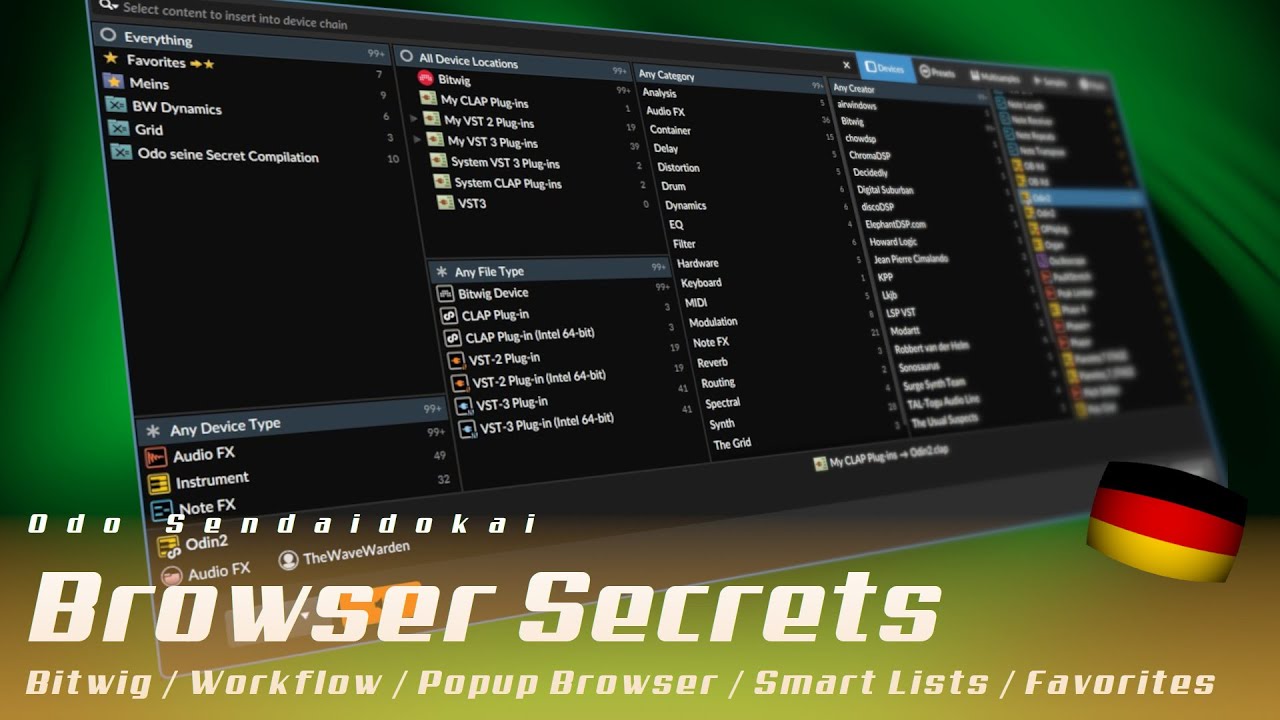The height and width of the screenshot is (720, 1280).
Task: Click the Audio FX device type icon
Action: click(156, 458)
